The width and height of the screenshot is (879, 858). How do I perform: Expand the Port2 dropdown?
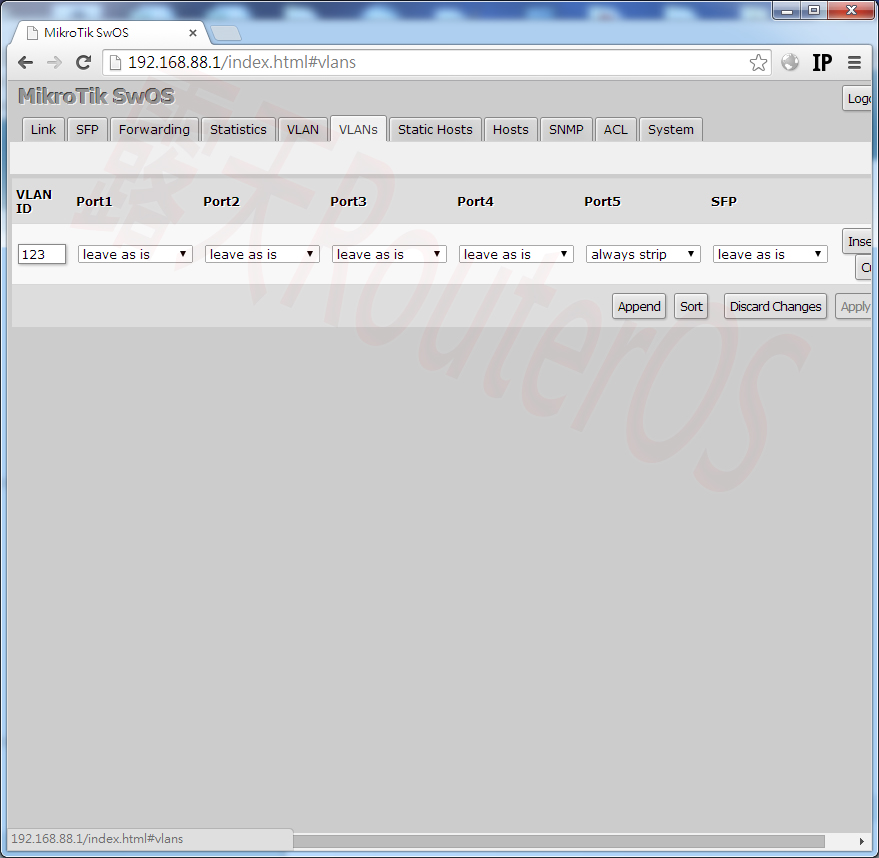pos(262,254)
